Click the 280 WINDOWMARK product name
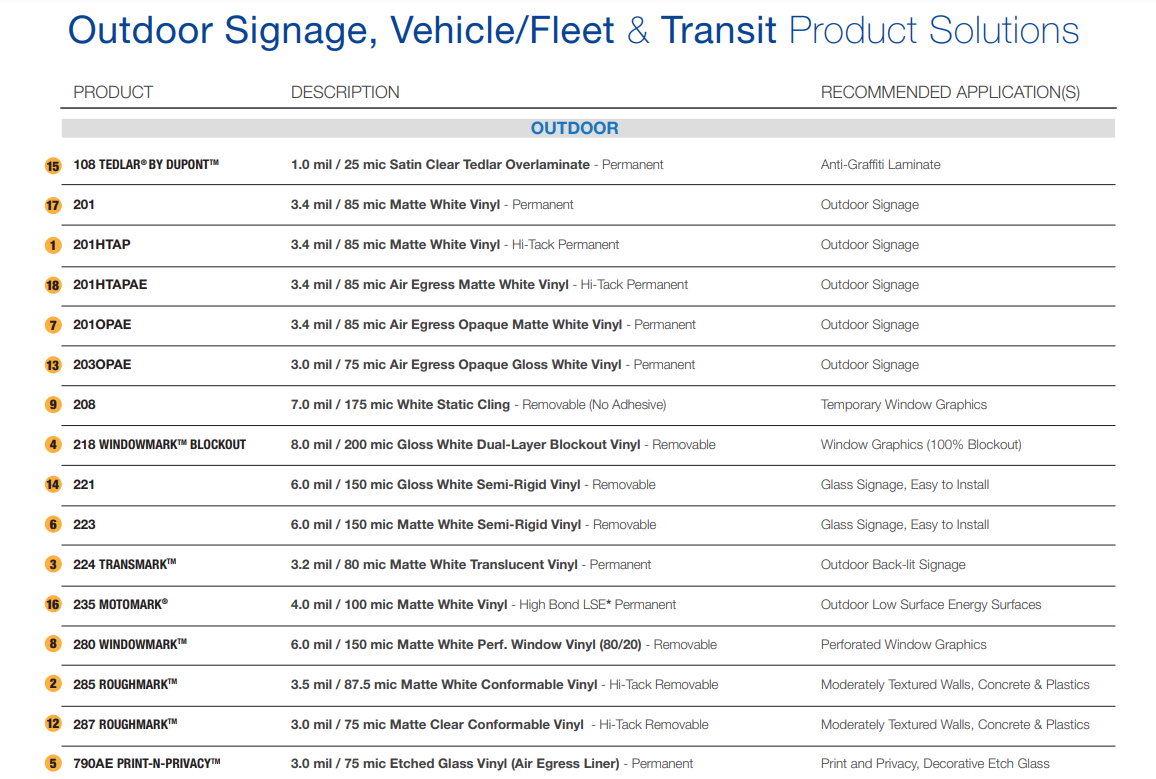Image resolution: width=1156 pixels, height=779 pixels. point(130,644)
